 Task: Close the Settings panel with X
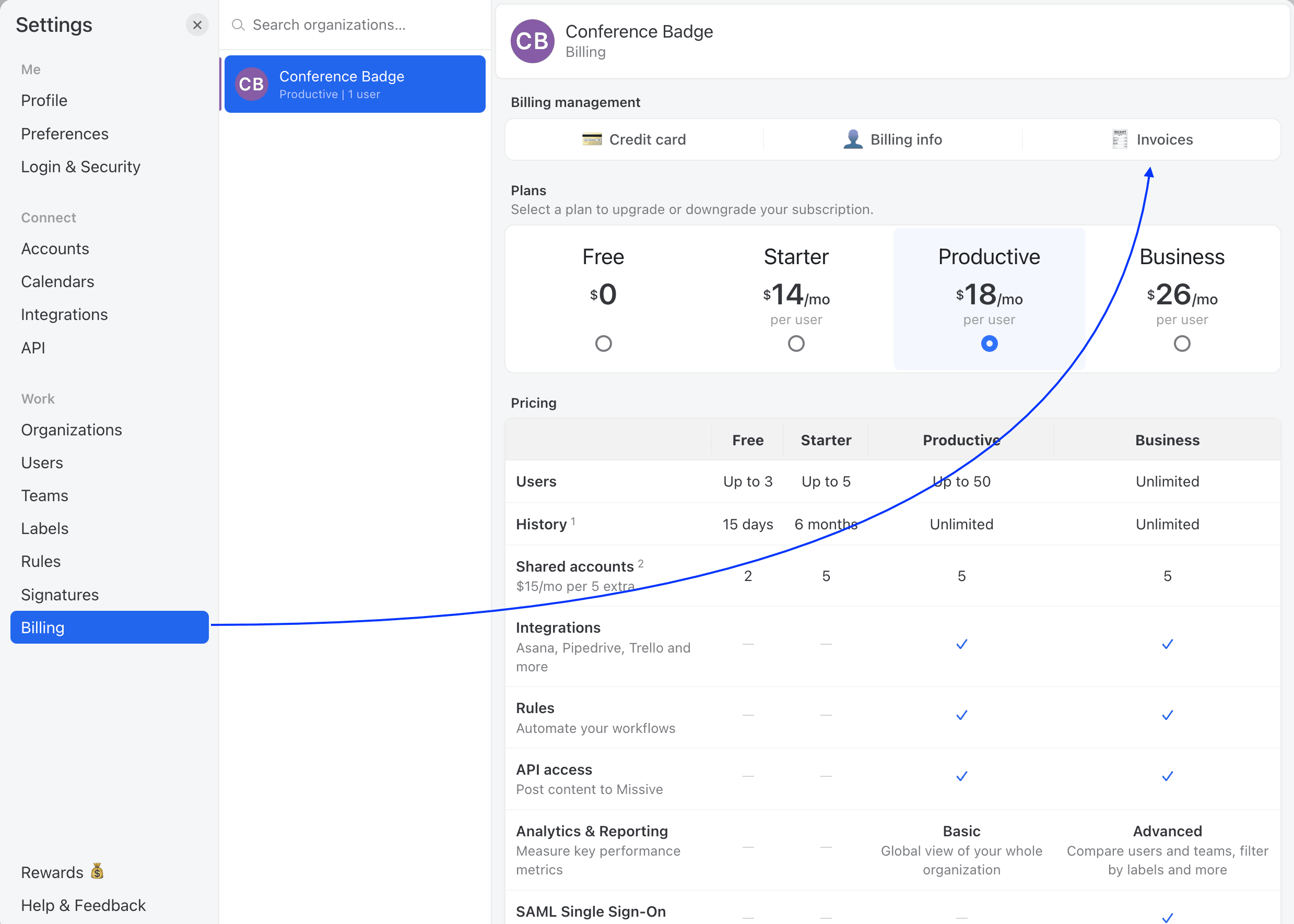pyautogui.click(x=197, y=25)
